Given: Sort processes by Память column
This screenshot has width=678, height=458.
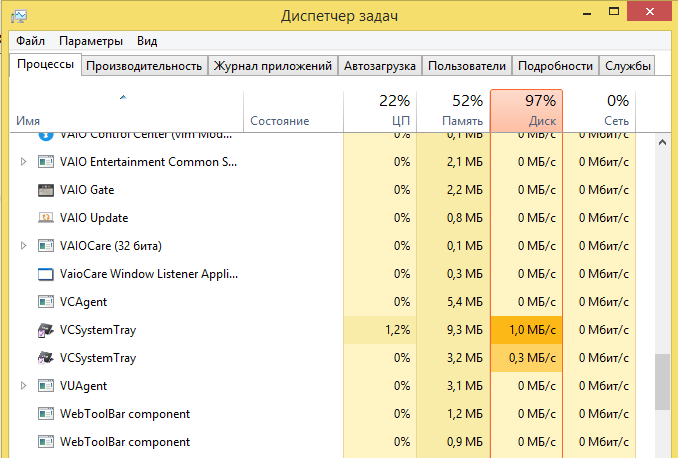Looking at the screenshot, I should click(453, 110).
